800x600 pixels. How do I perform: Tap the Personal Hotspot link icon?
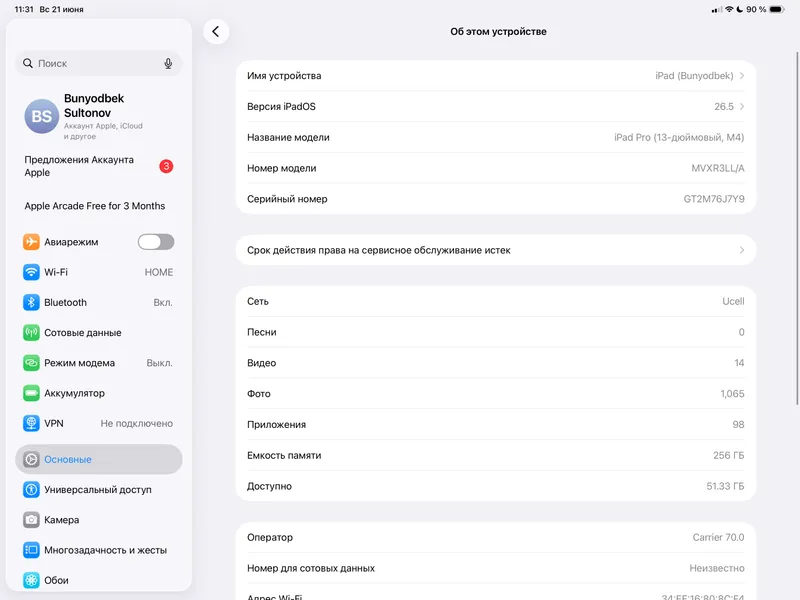tap(31, 363)
